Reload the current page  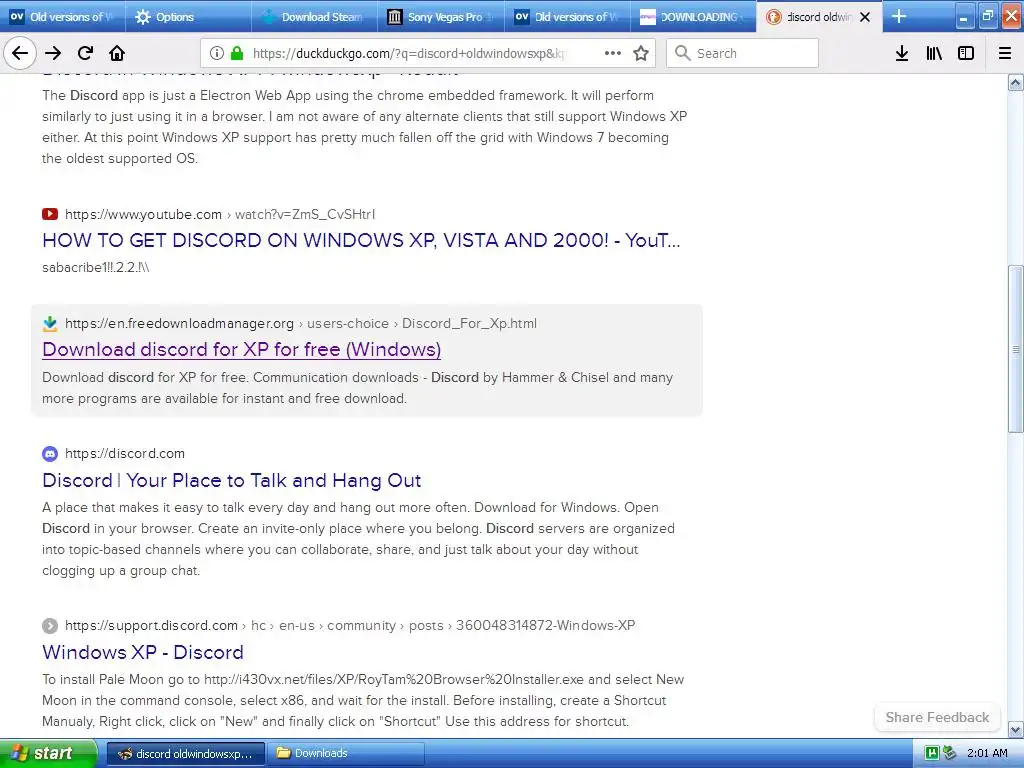tap(86, 53)
